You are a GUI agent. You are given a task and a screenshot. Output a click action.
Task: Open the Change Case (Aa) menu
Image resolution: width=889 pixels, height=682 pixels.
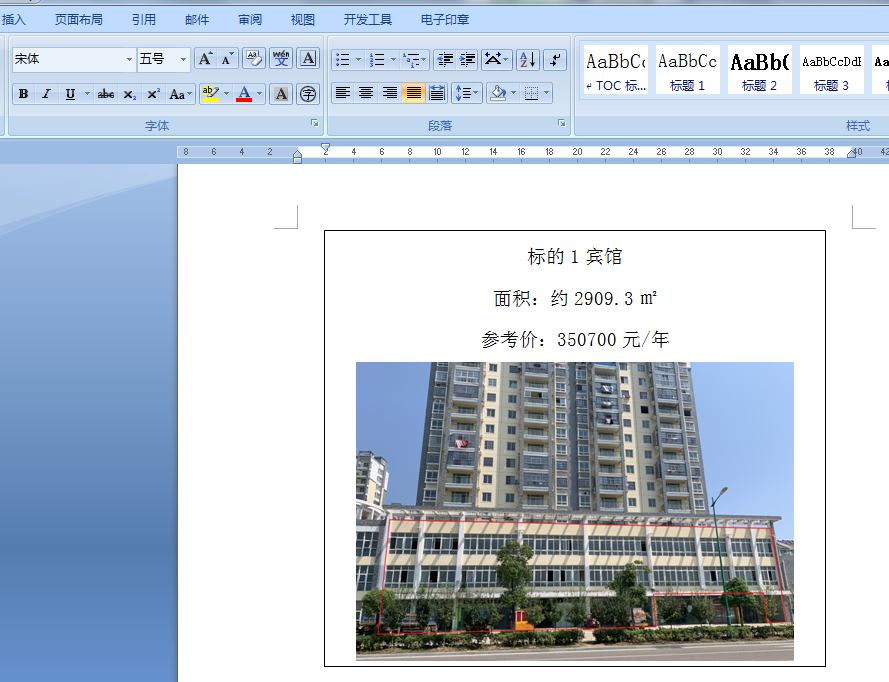(x=180, y=94)
